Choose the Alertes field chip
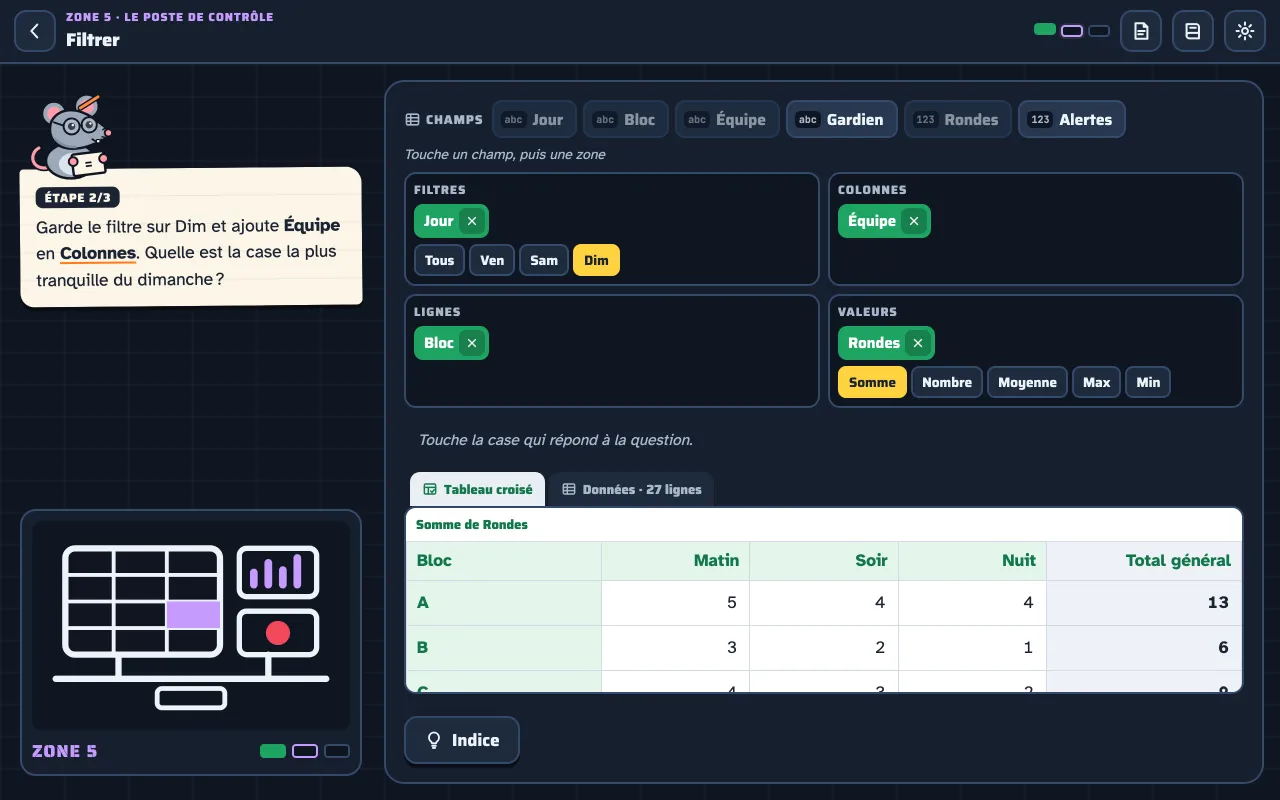 tap(1072, 120)
